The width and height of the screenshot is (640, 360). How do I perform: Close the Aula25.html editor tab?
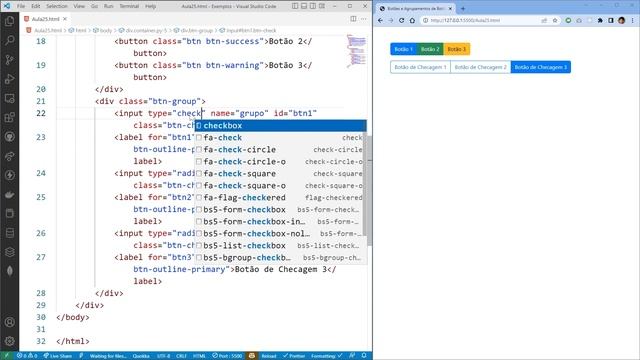65,19
